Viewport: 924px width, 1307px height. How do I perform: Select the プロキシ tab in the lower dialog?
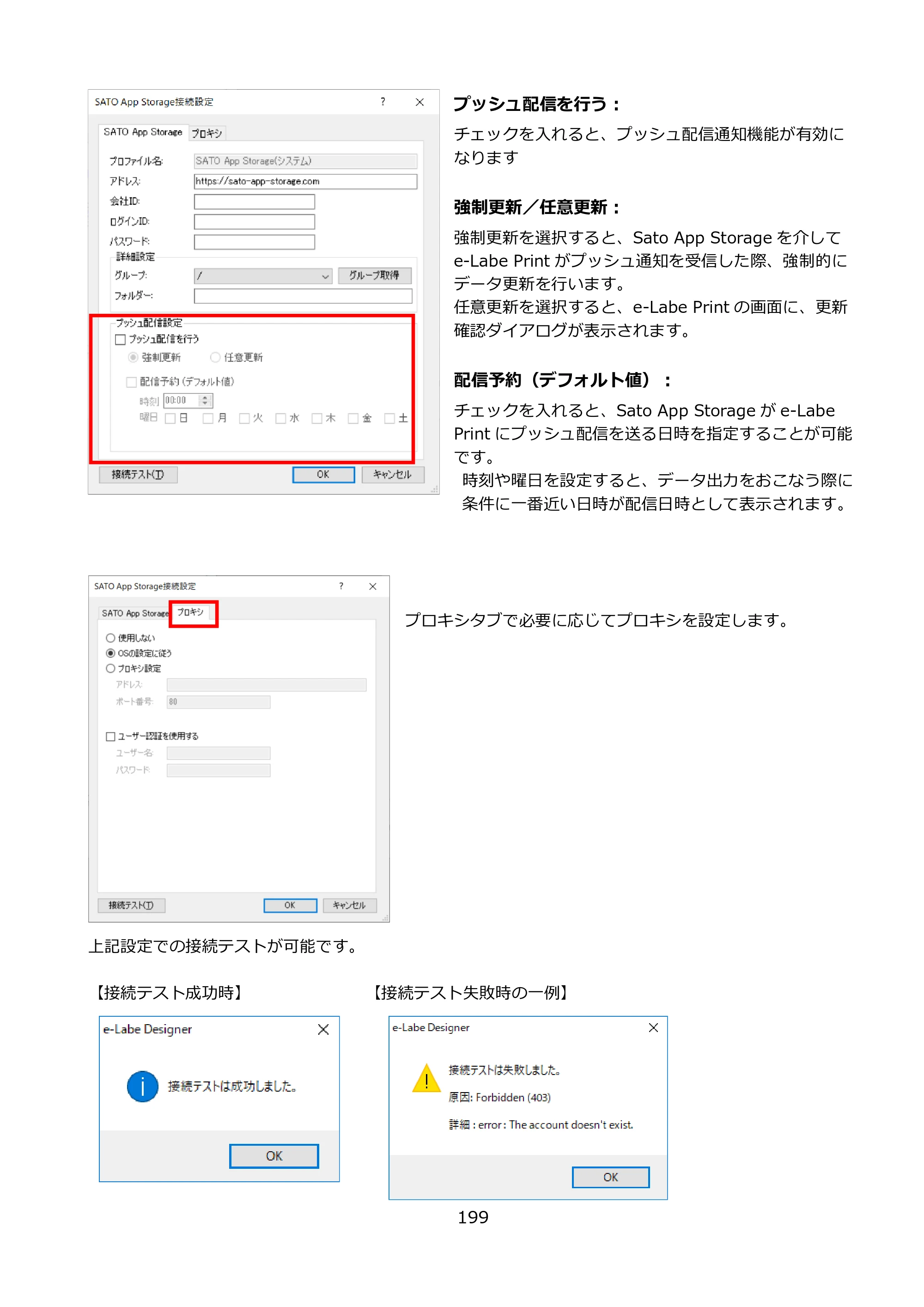pos(190,612)
